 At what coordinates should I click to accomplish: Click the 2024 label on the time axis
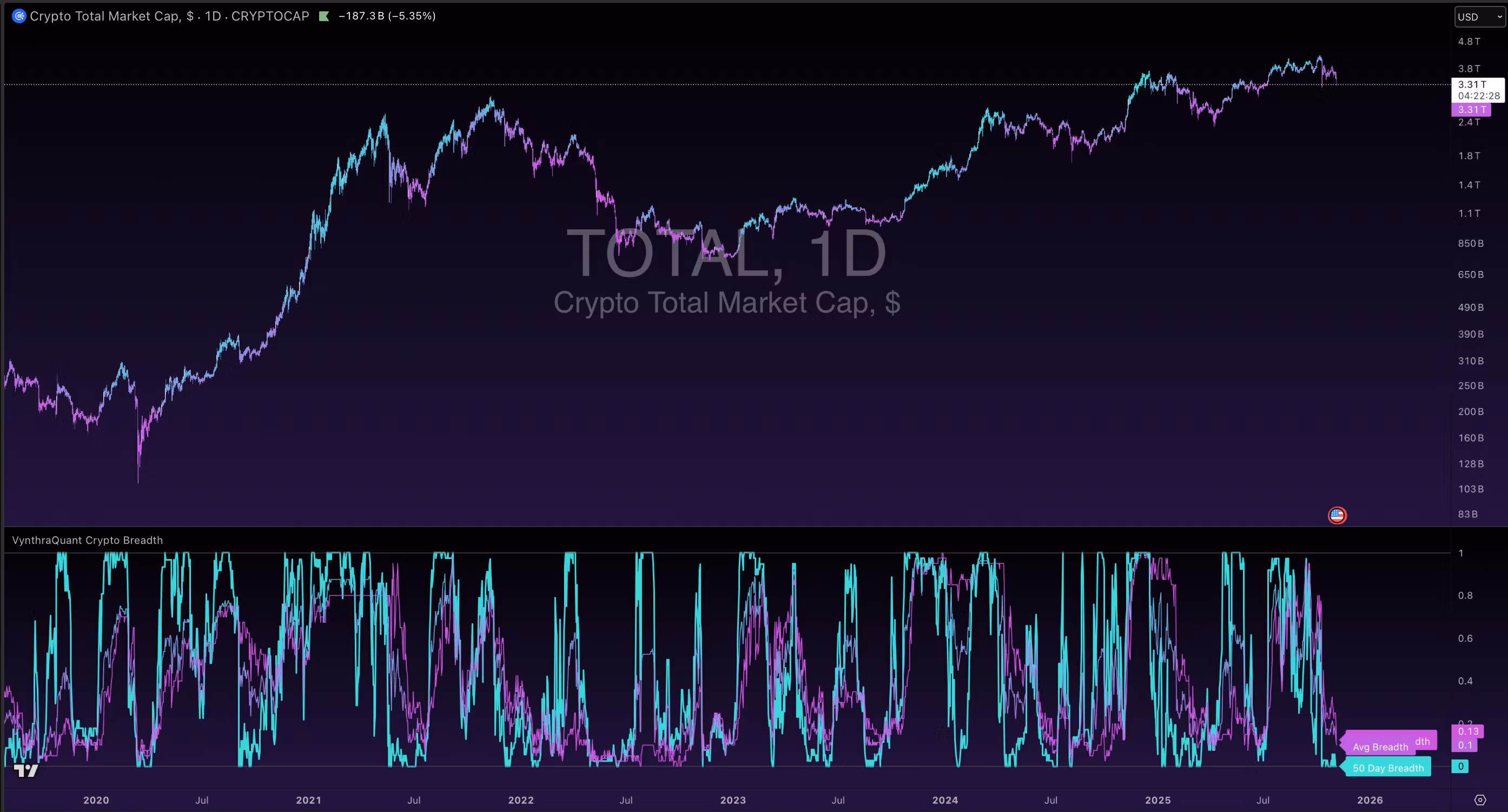pyautogui.click(x=945, y=800)
